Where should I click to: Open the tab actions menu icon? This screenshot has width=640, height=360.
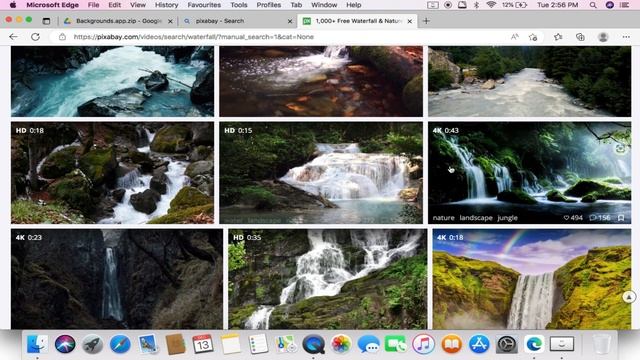point(46,21)
